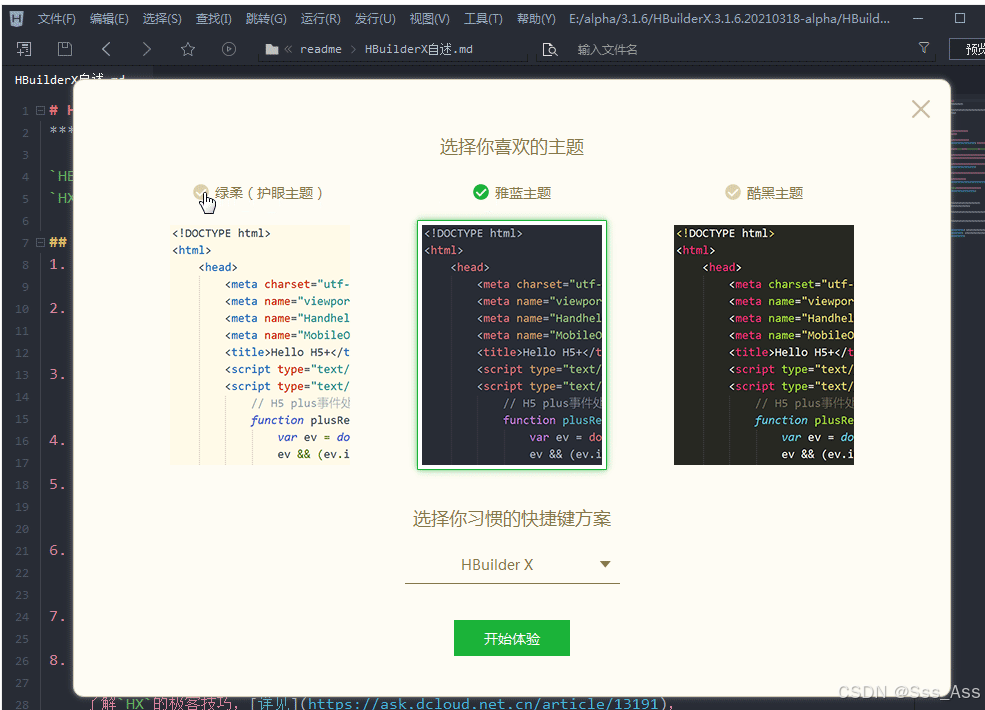Open the 工具(T) menu

tap(483, 19)
